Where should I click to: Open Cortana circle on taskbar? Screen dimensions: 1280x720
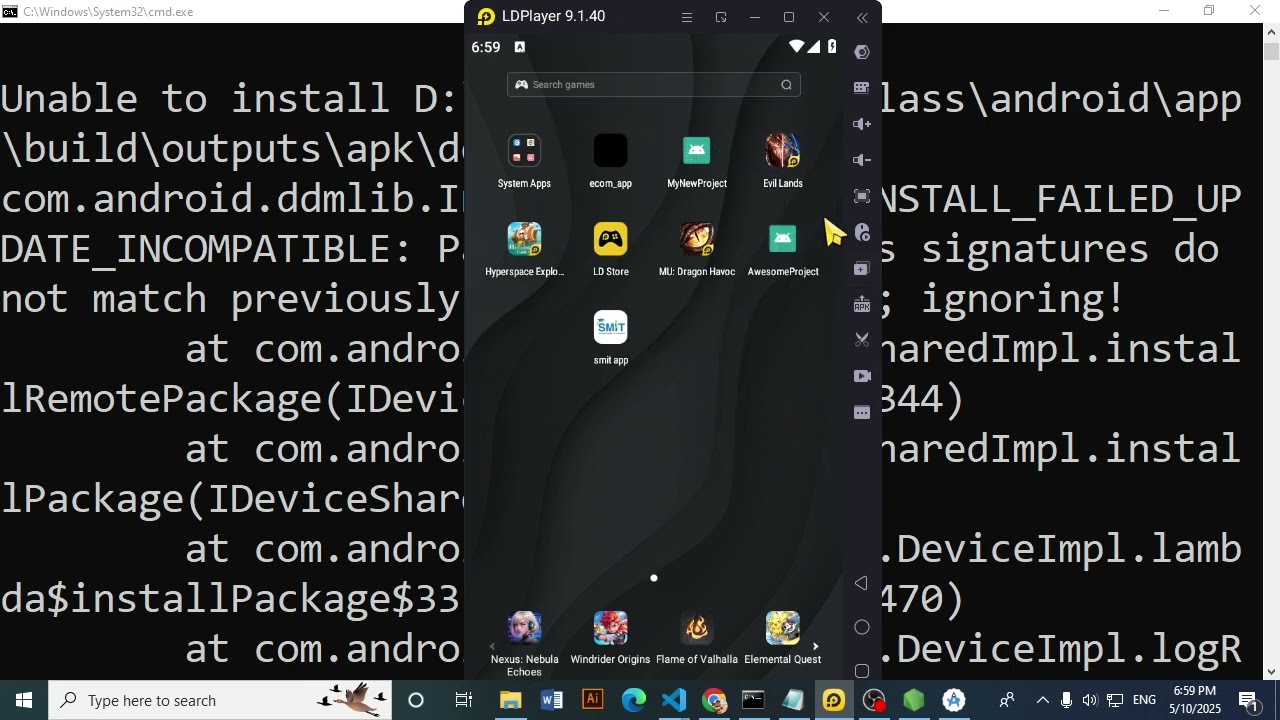416,700
